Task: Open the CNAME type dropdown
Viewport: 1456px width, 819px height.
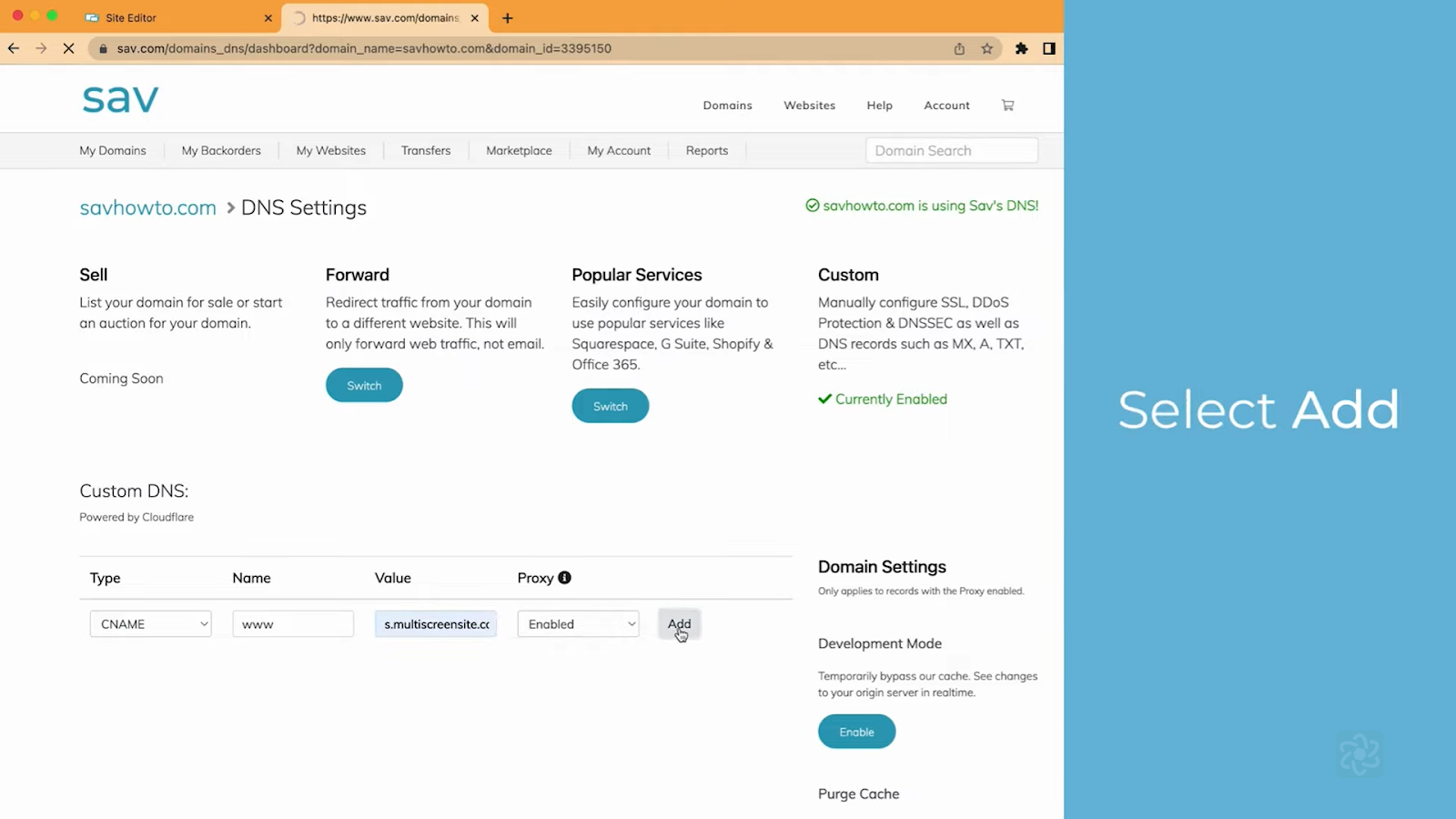Action: click(151, 624)
